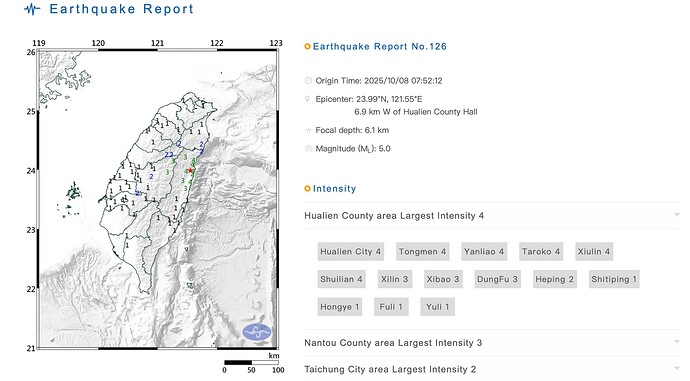Click the Hualien County chevron arrow
This screenshot has width=690, height=381.
pos(676,215)
